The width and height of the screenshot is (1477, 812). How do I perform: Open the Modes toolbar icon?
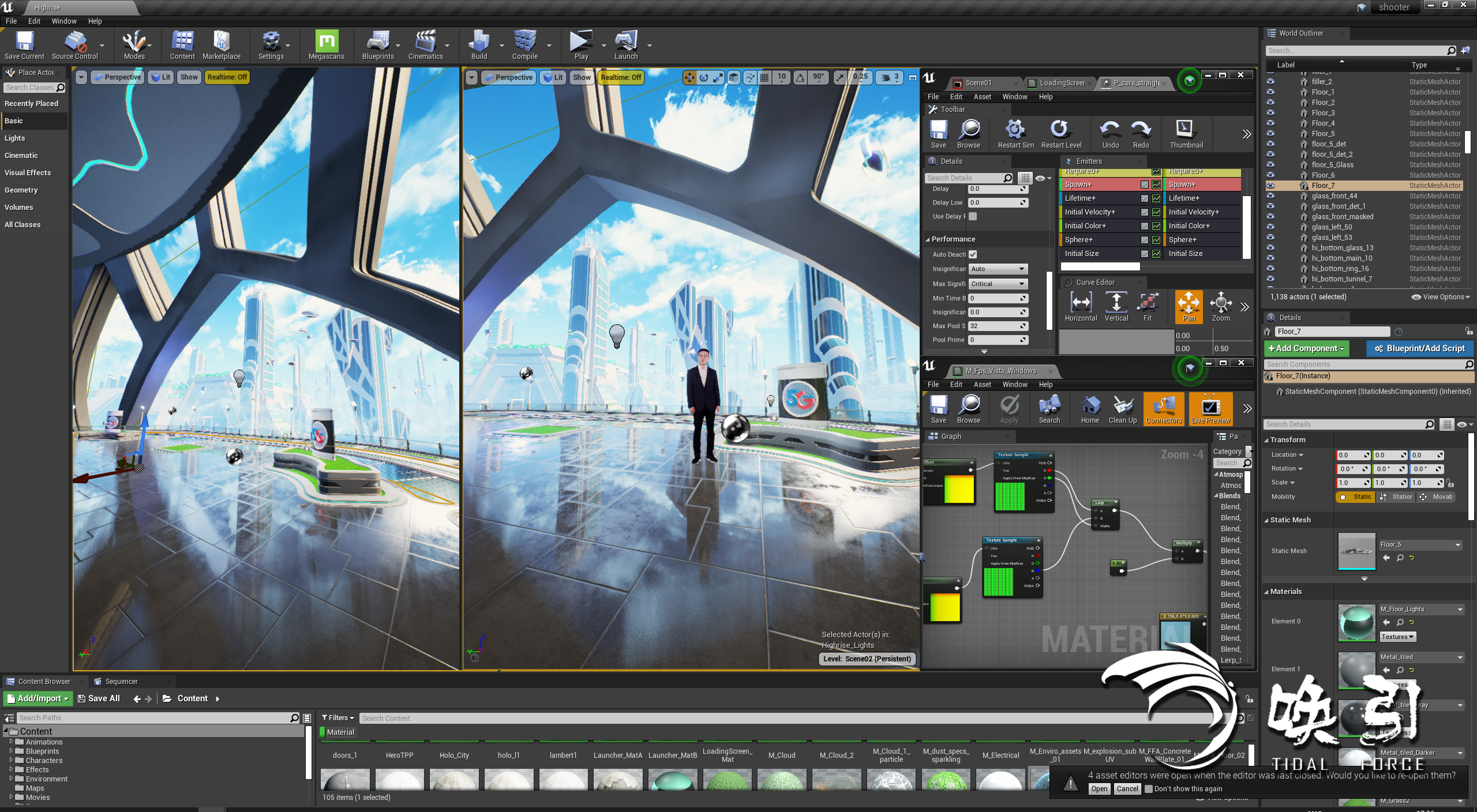point(134,45)
